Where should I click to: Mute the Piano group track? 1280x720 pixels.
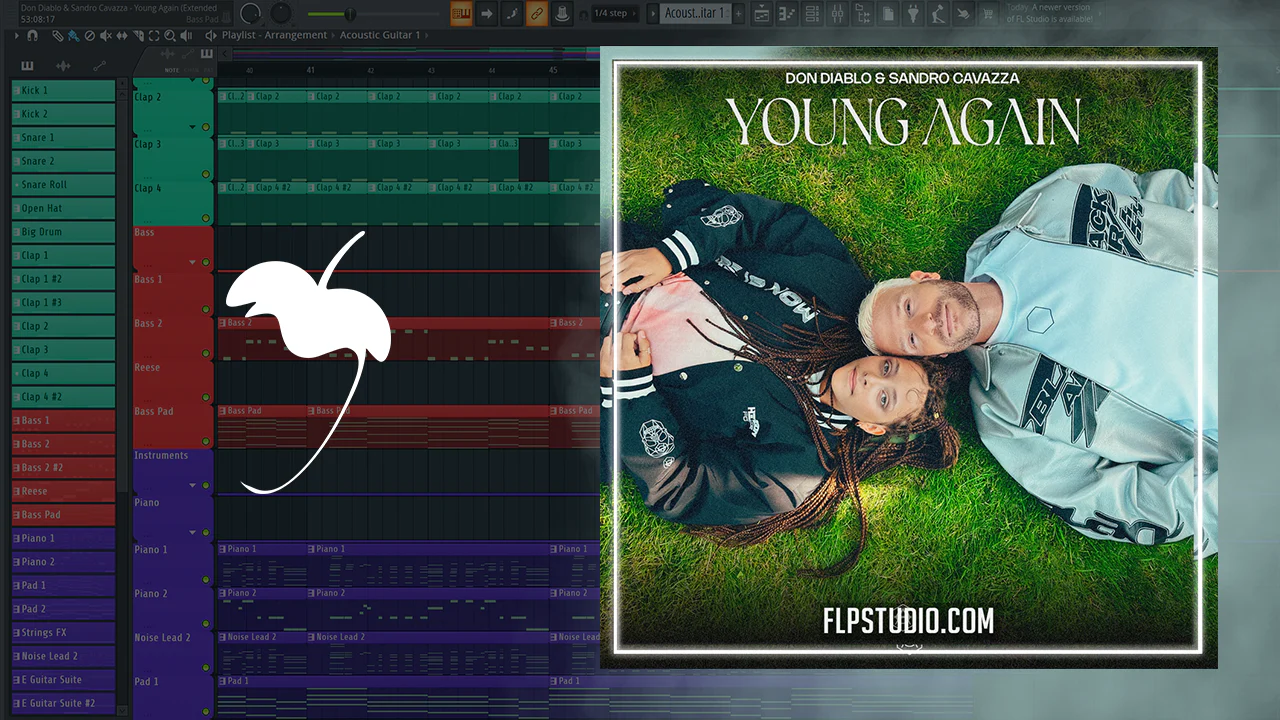tap(206, 532)
